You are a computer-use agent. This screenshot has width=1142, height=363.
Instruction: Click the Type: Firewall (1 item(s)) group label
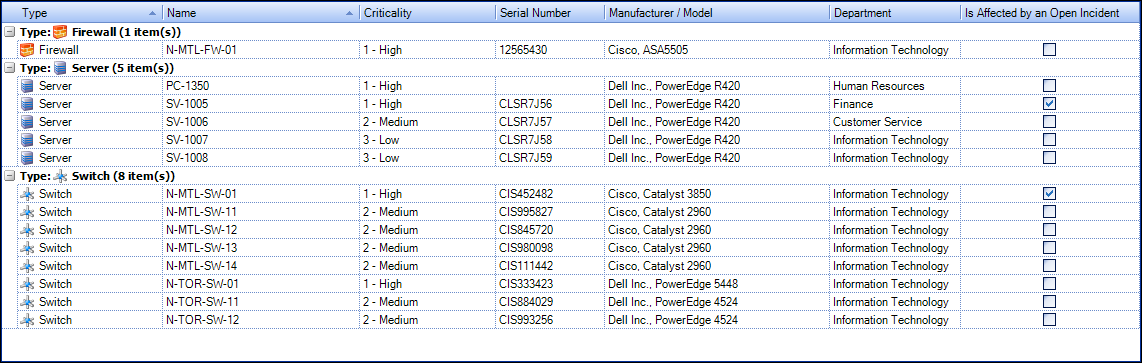[x=100, y=32]
